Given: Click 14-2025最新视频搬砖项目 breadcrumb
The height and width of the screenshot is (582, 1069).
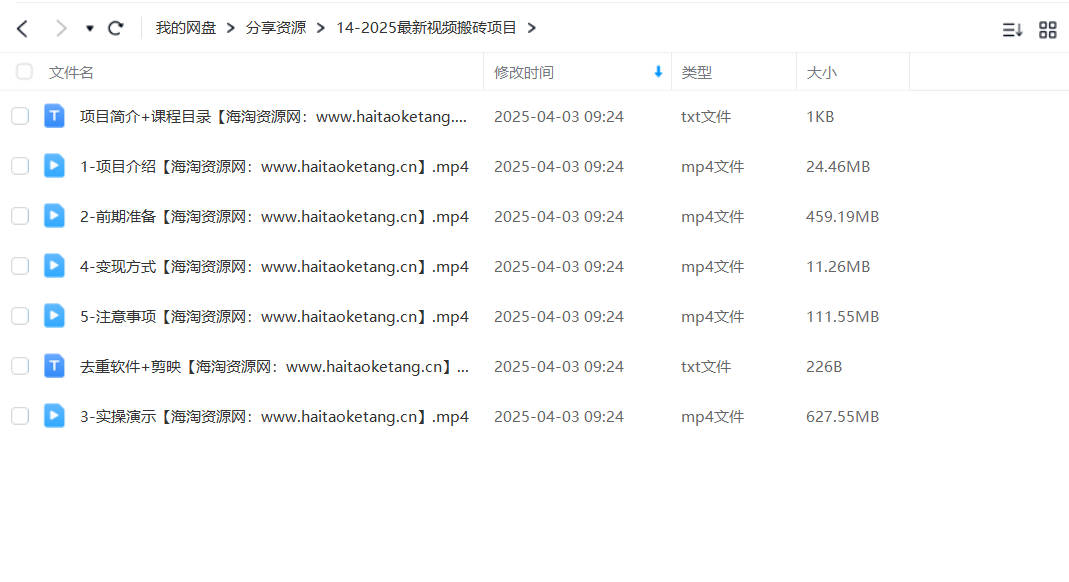Looking at the screenshot, I should (x=426, y=28).
